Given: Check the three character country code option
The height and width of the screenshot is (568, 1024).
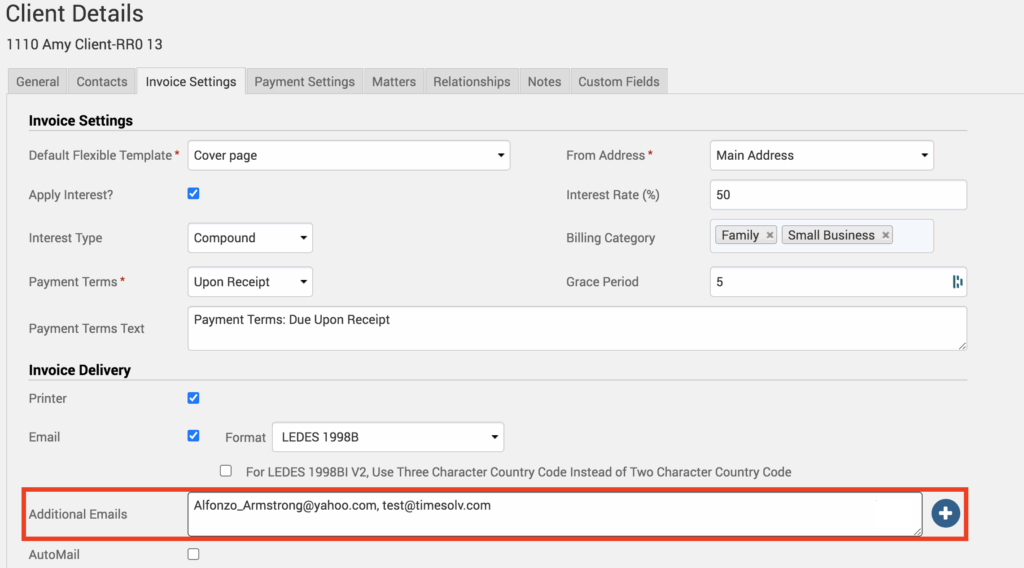Looking at the screenshot, I should (226, 471).
